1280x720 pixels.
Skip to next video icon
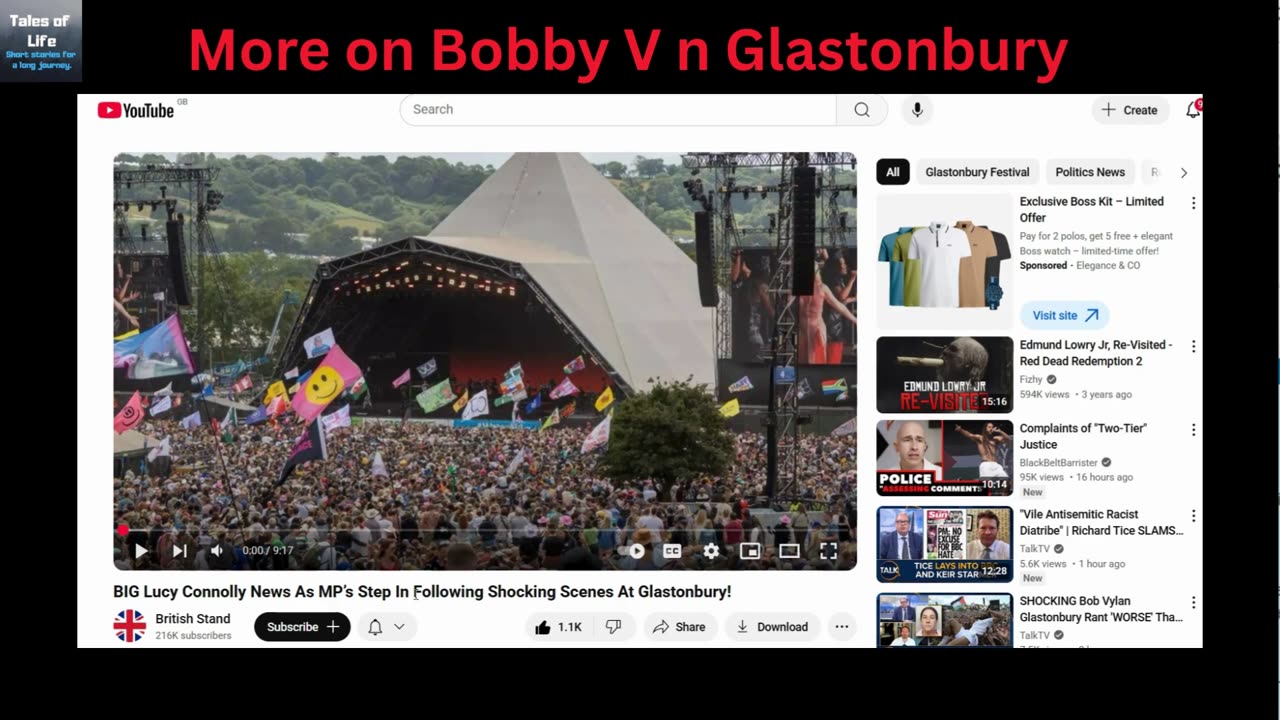pyautogui.click(x=179, y=551)
